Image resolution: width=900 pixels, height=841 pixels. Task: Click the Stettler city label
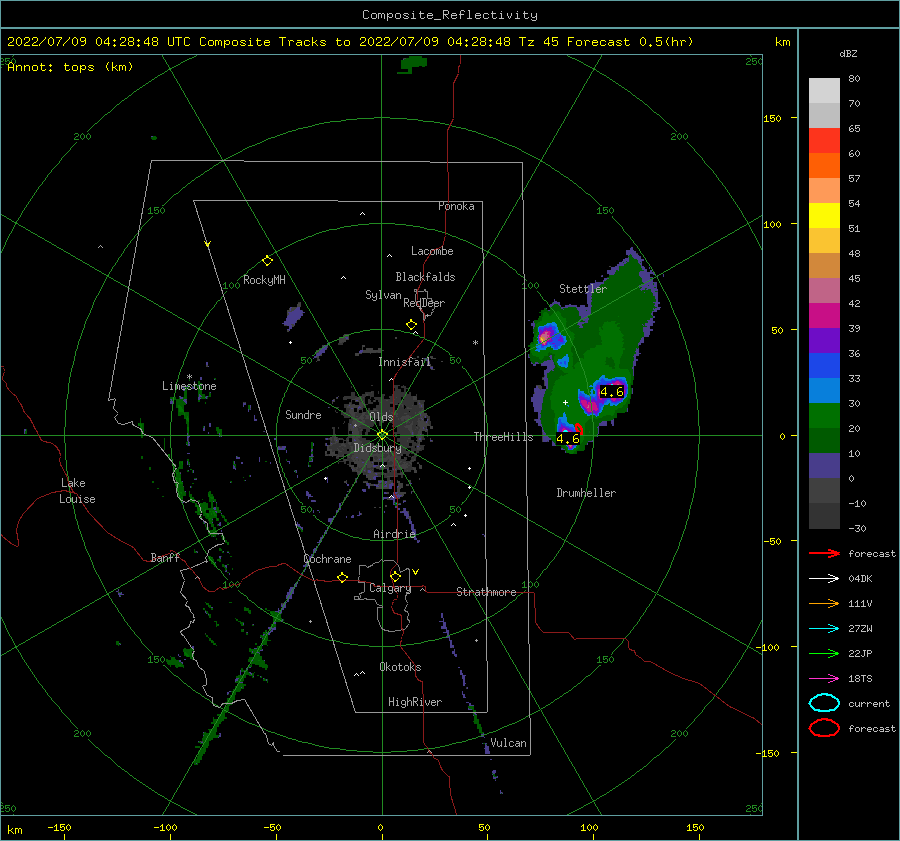(583, 289)
